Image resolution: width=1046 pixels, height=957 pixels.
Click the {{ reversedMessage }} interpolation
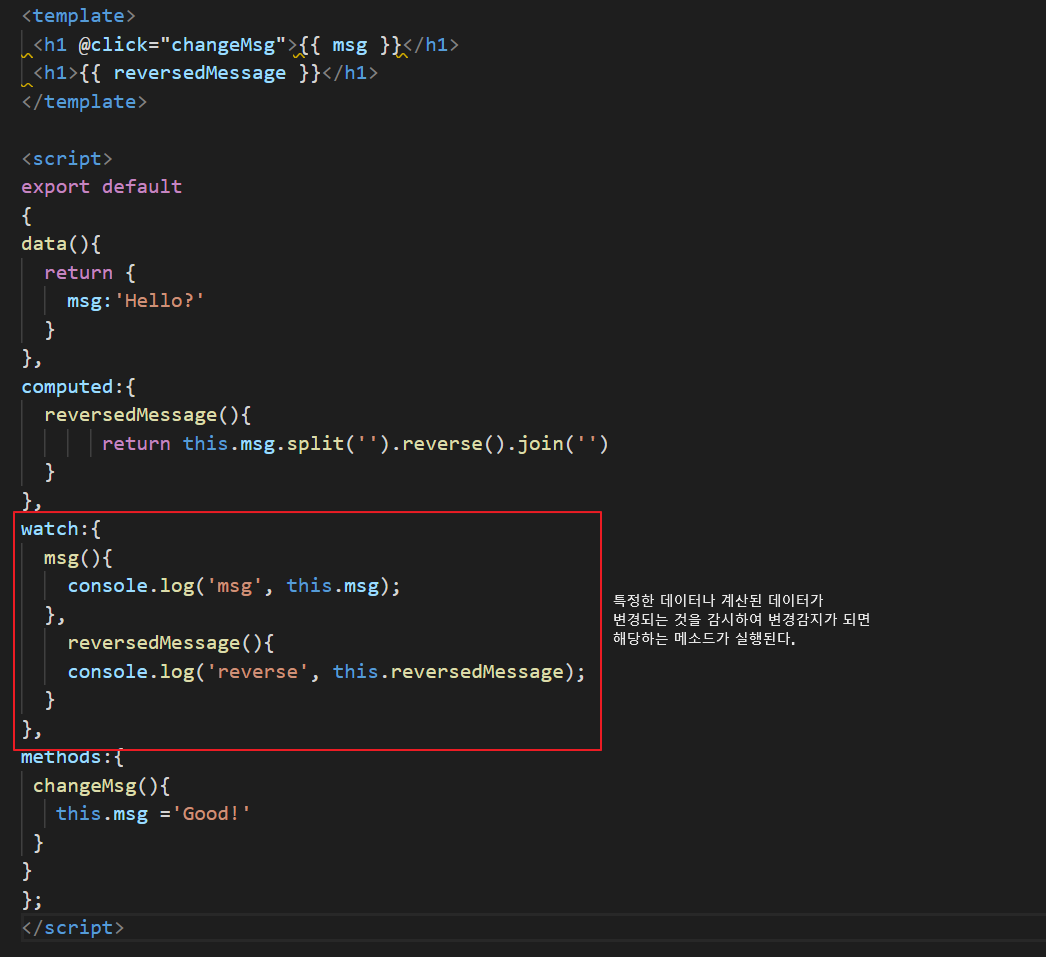[x=200, y=73]
